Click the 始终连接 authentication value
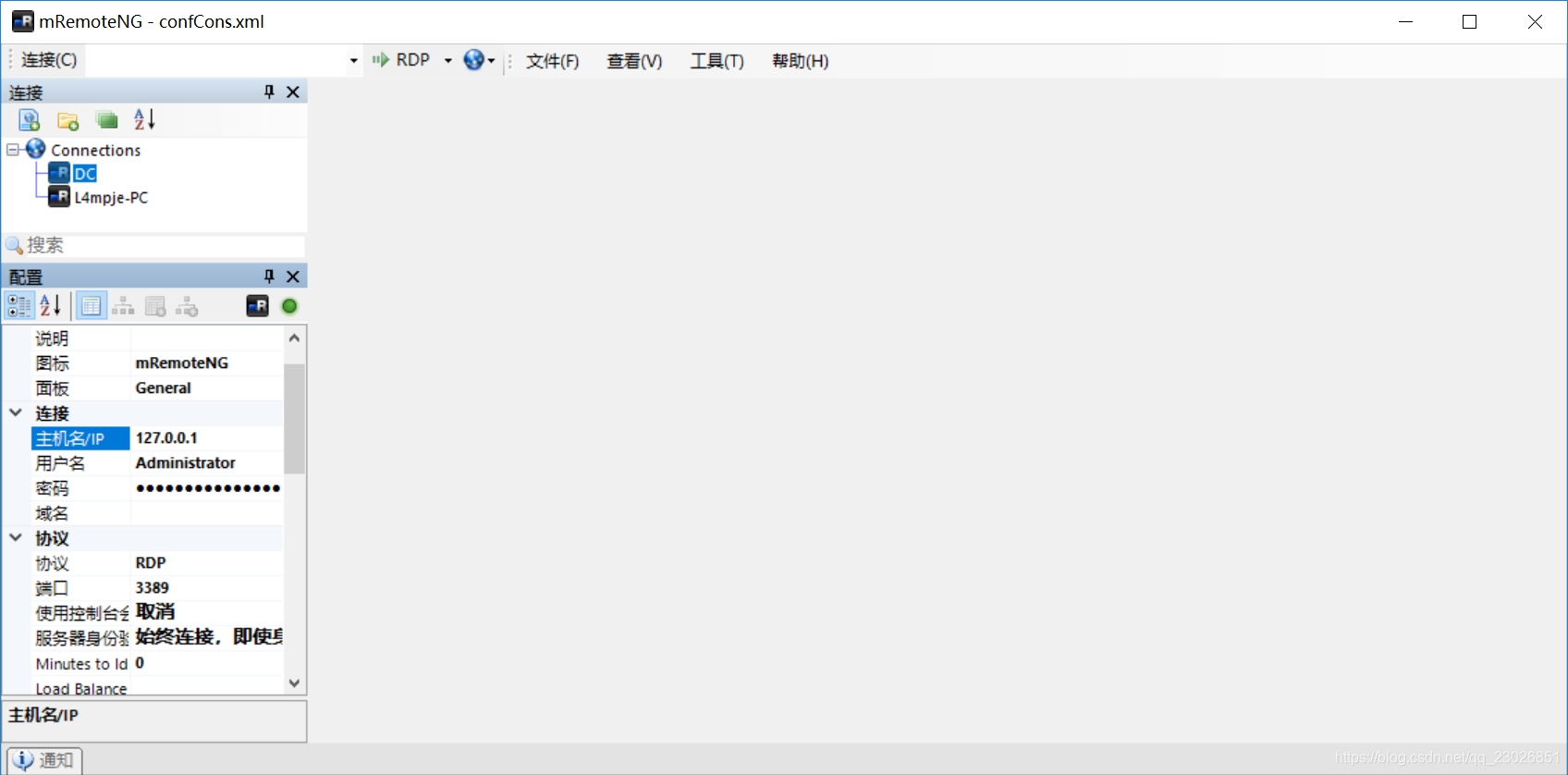 tap(207, 637)
